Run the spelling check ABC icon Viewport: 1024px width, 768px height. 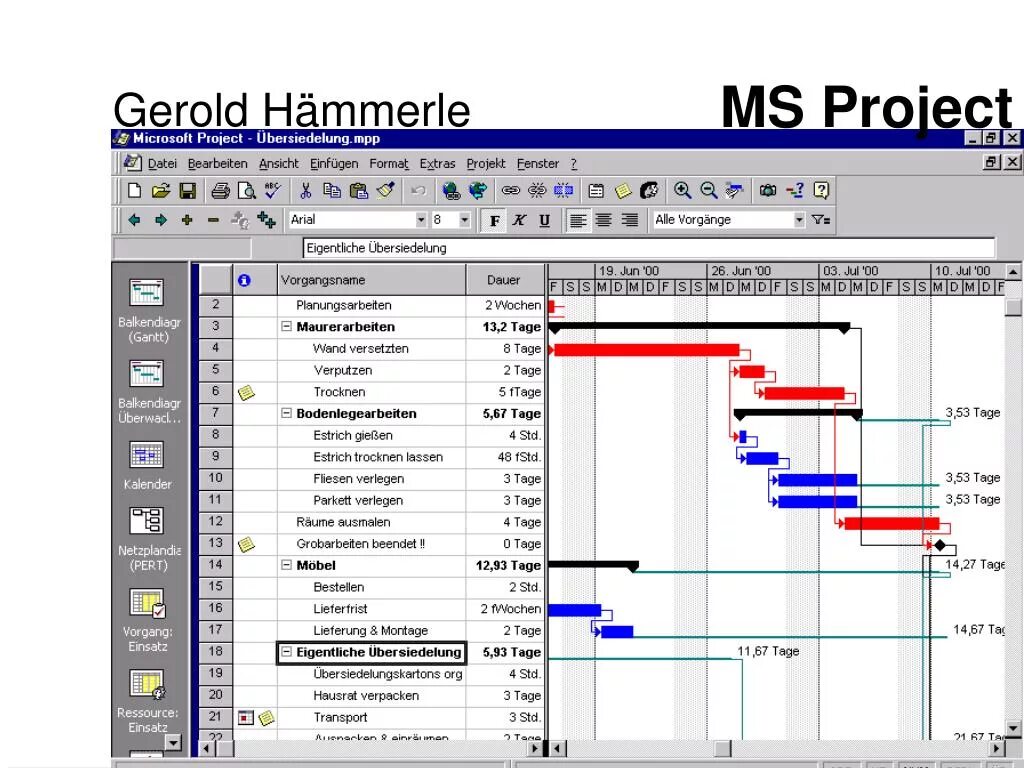(273, 190)
